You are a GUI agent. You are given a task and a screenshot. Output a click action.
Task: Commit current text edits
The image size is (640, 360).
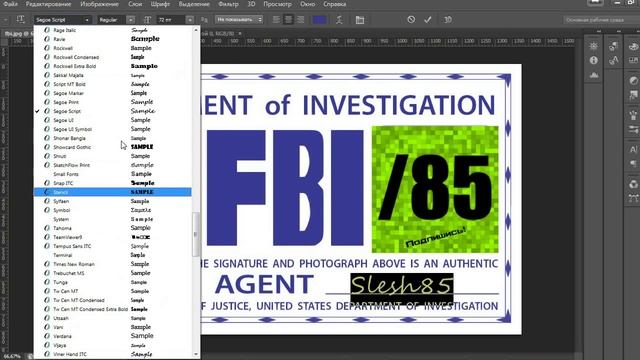tap(427, 19)
